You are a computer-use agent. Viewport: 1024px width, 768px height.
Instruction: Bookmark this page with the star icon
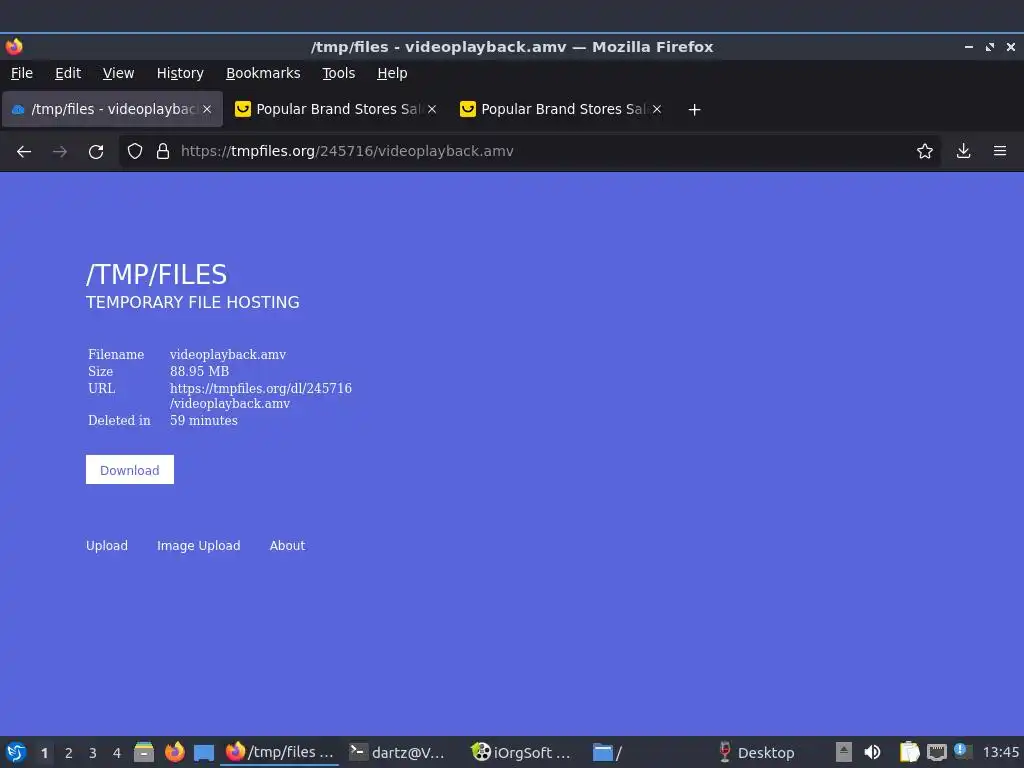click(x=925, y=152)
